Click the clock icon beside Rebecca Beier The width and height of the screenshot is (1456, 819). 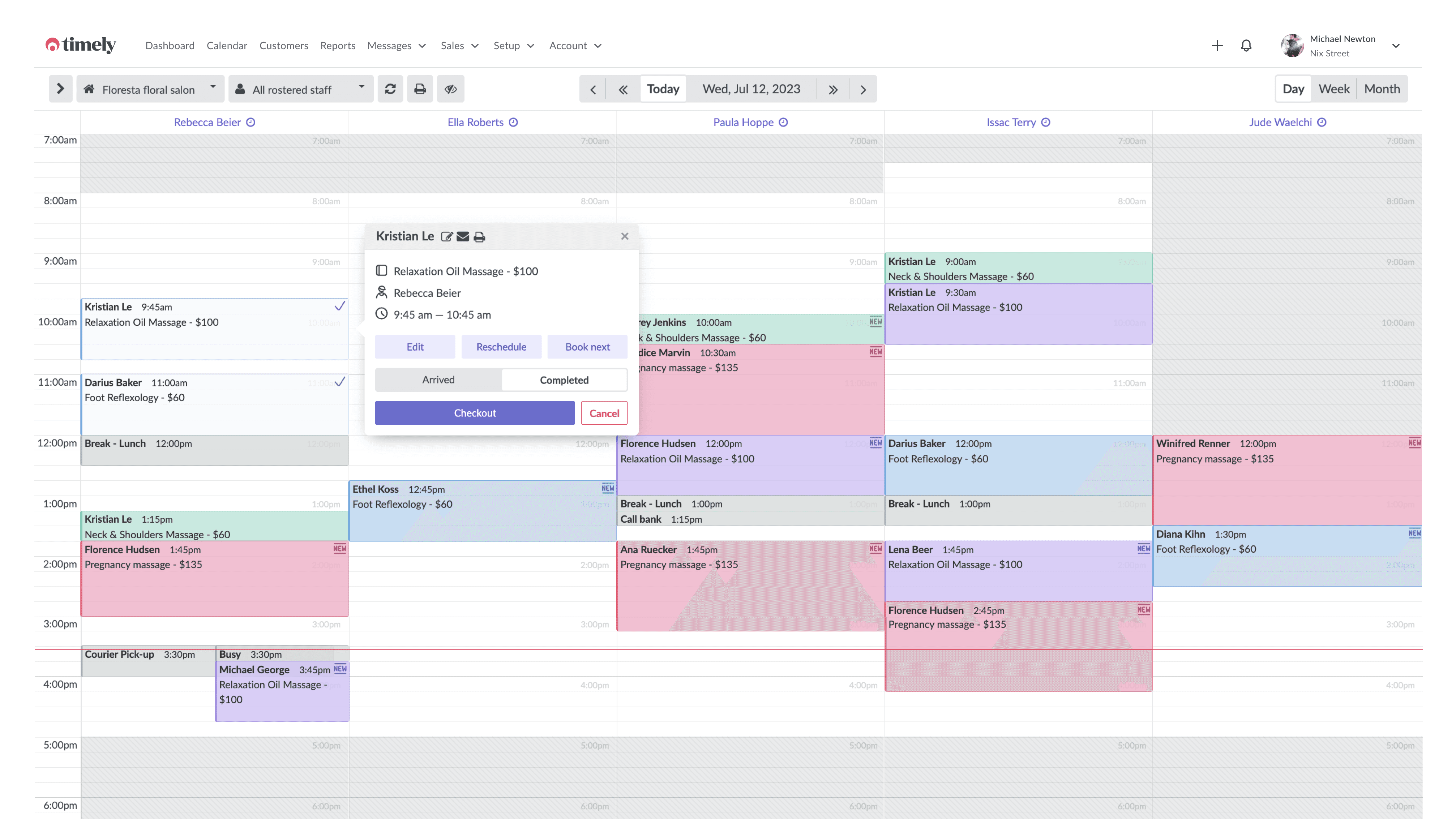click(x=251, y=122)
